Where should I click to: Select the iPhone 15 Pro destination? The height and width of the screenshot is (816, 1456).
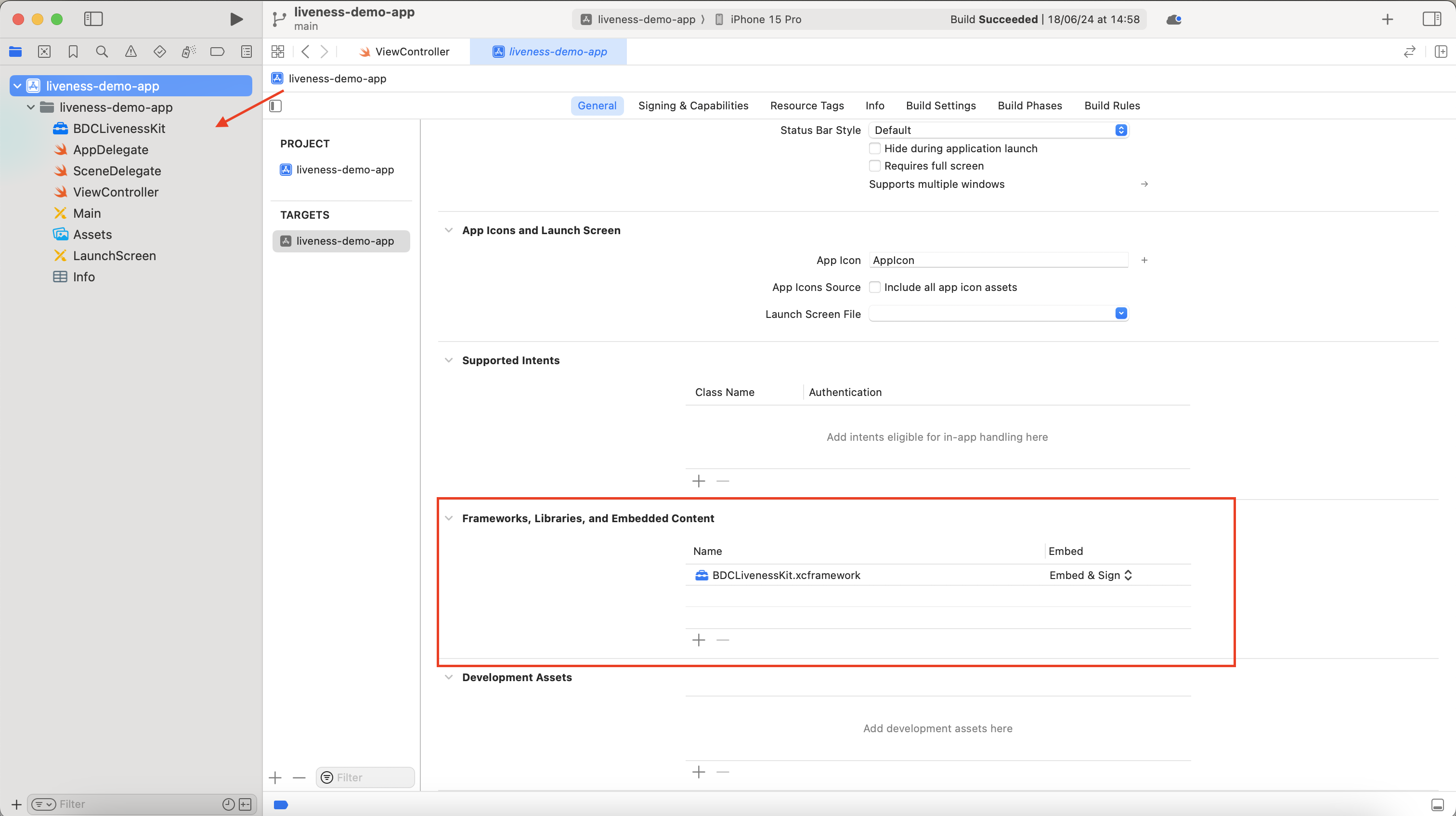[x=758, y=19]
